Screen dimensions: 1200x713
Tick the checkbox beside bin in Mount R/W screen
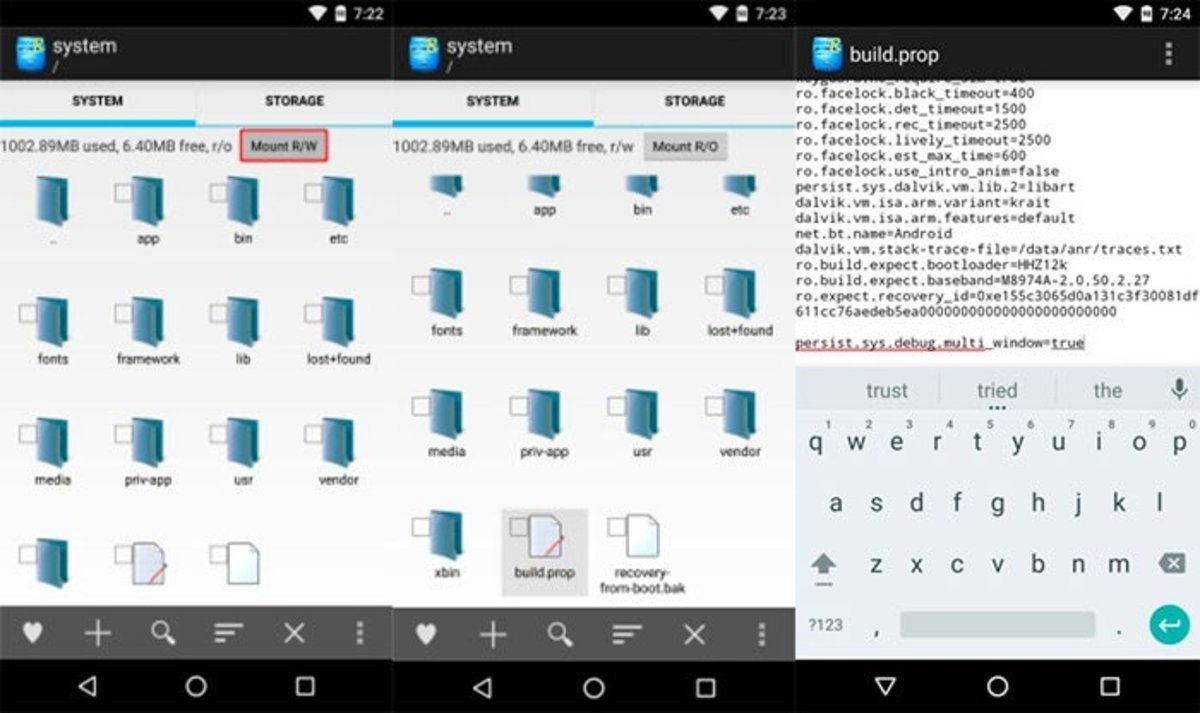tap(217, 192)
